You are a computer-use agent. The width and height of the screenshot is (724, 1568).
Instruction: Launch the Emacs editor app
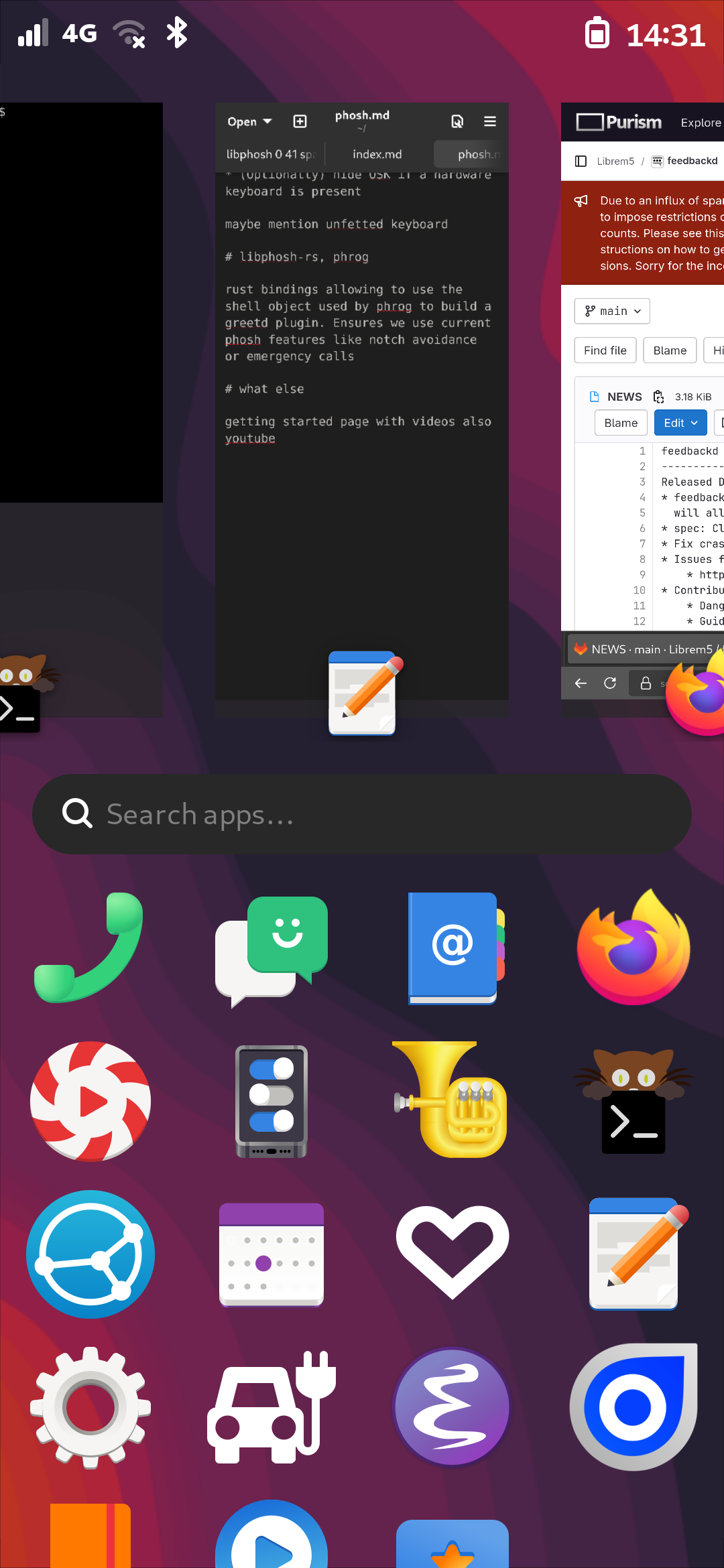pyautogui.click(x=453, y=1407)
